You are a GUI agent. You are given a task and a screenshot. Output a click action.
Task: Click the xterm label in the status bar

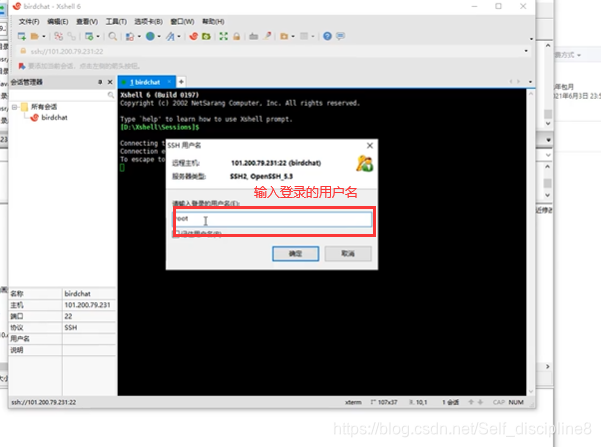pos(353,403)
